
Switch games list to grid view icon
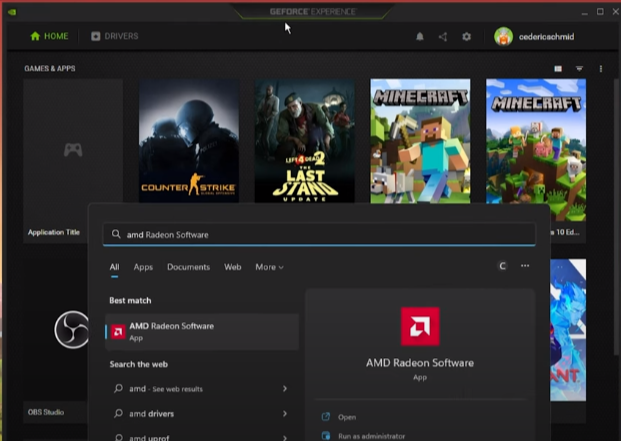click(558, 69)
